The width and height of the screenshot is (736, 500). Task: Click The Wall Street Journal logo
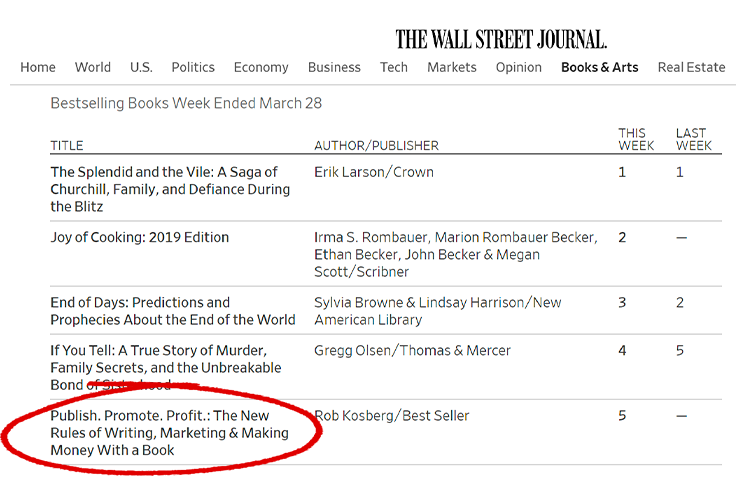pyautogui.click(x=501, y=39)
